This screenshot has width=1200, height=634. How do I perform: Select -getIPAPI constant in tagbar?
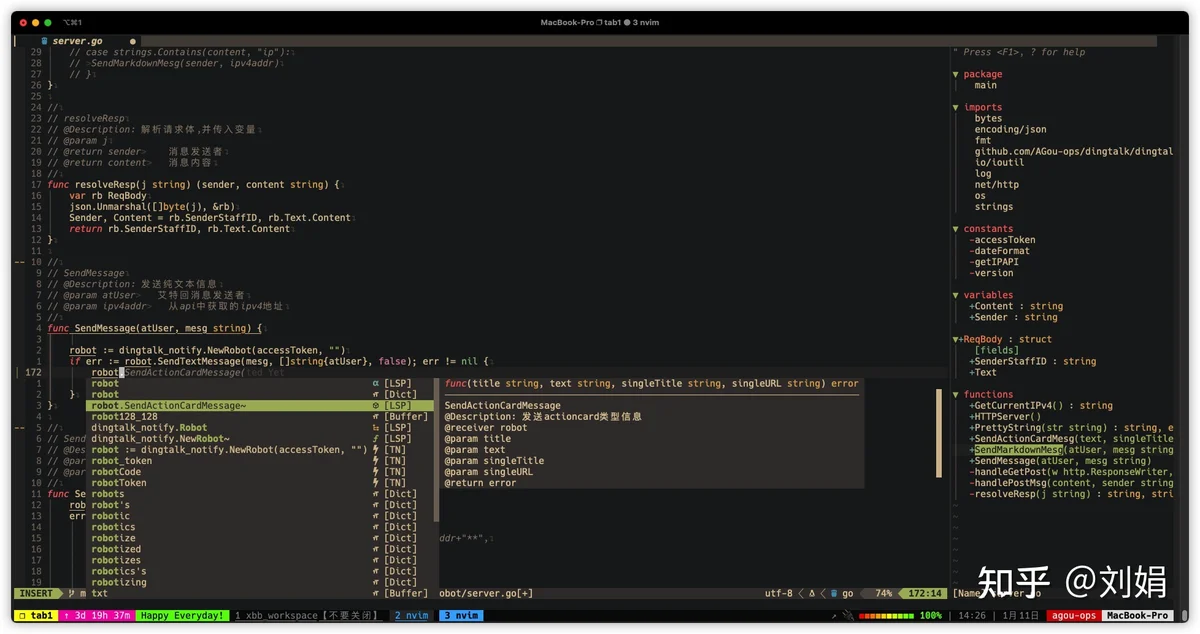coord(994,262)
